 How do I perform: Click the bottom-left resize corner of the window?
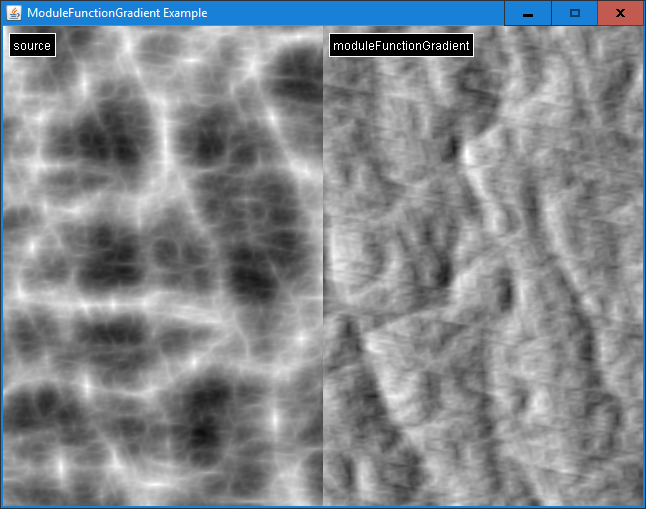pos(1,507)
